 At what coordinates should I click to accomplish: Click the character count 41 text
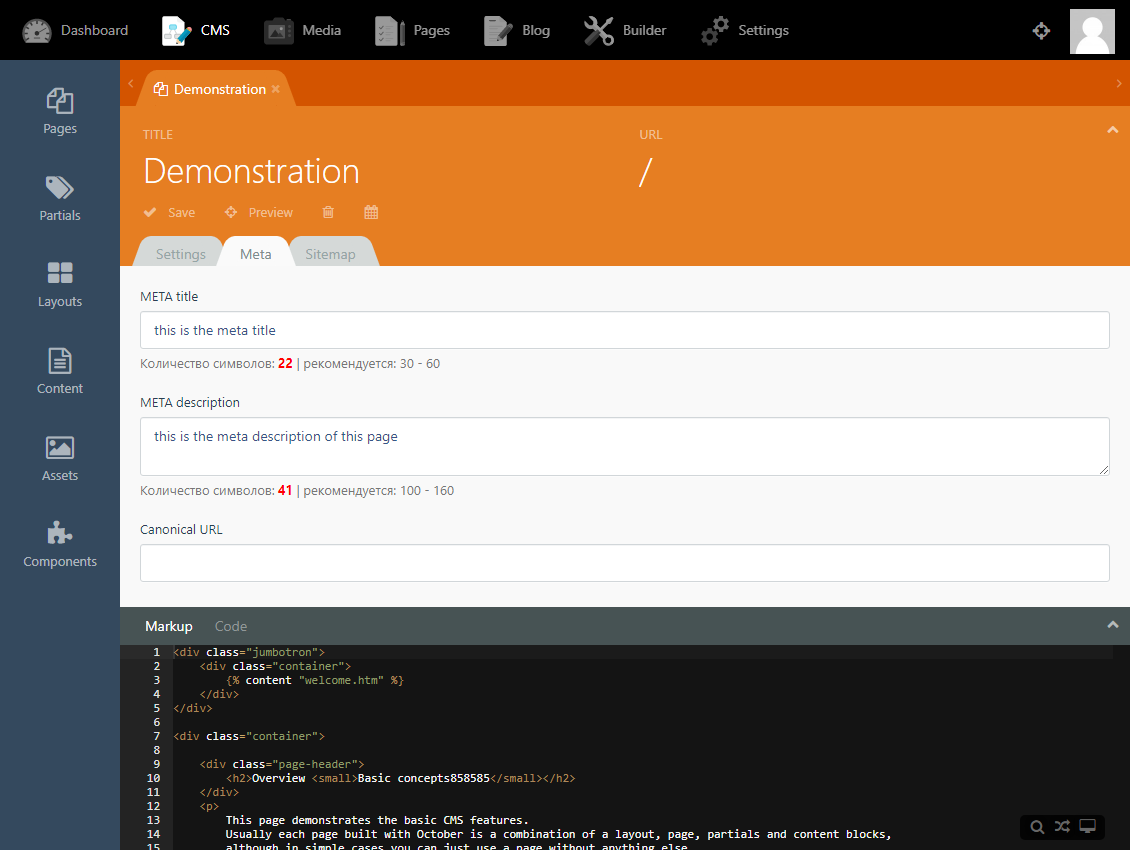point(285,490)
